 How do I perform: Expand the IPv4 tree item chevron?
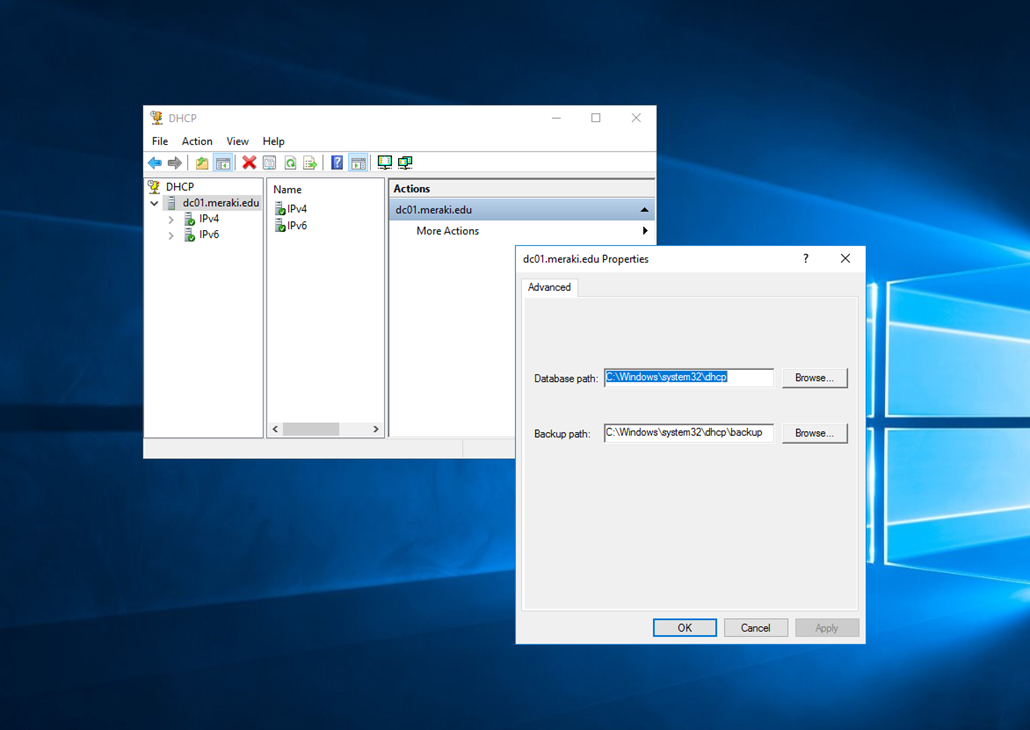coord(171,218)
